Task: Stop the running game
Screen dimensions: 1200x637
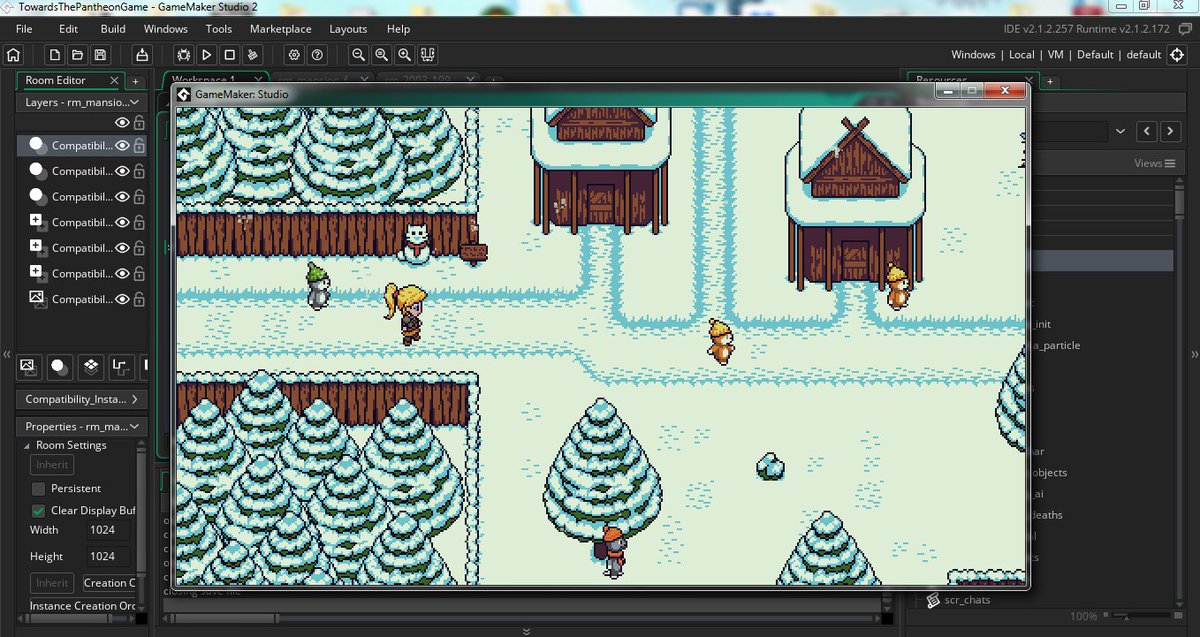Action: pos(230,55)
